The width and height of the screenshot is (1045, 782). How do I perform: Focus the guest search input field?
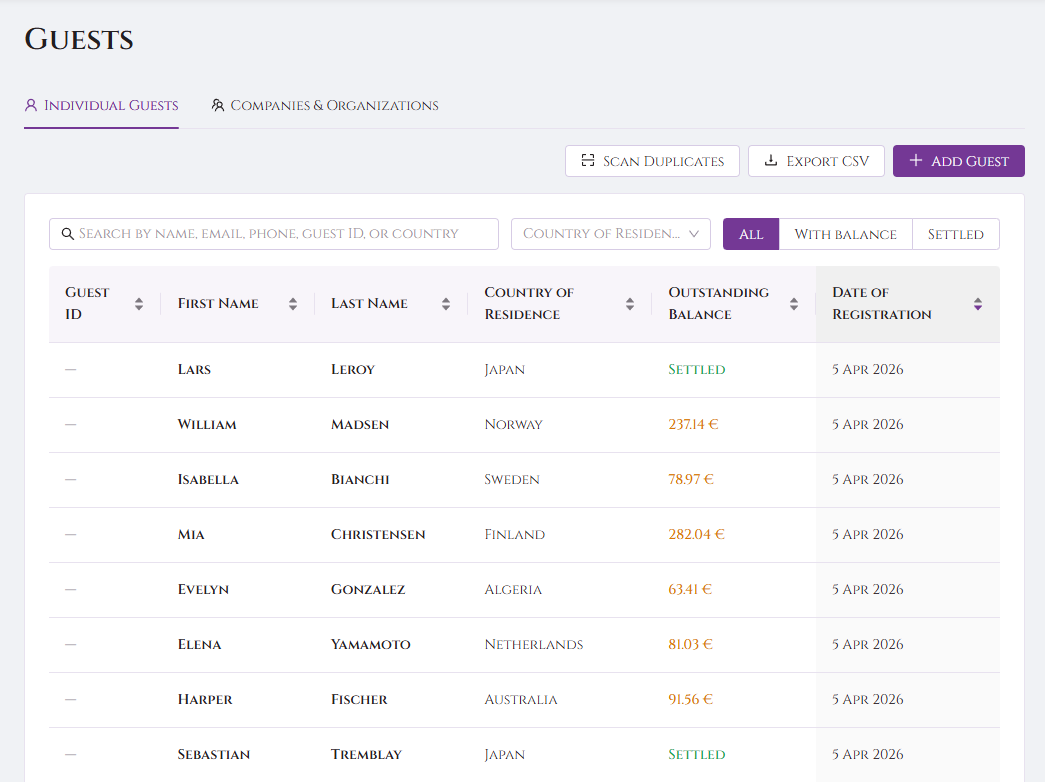click(285, 234)
